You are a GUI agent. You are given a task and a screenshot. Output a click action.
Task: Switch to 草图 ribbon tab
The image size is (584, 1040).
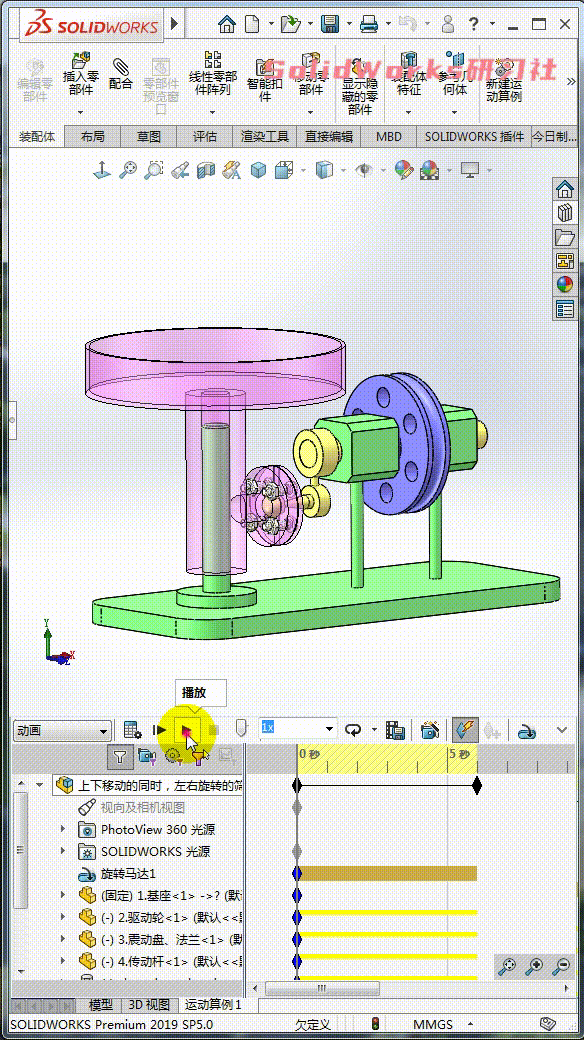(149, 137)
